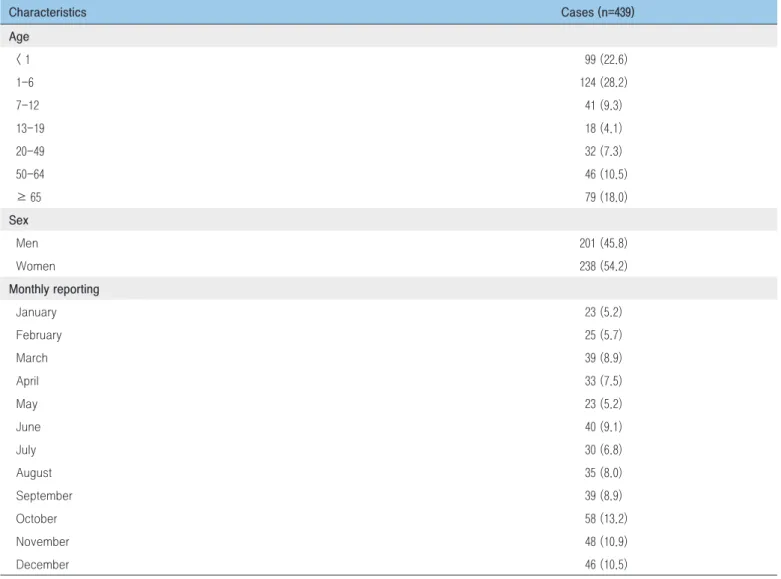Select the value '99 (22.6)'
Image resolution: width=781 pixels, height=579 pixels.
pos(606,60)
